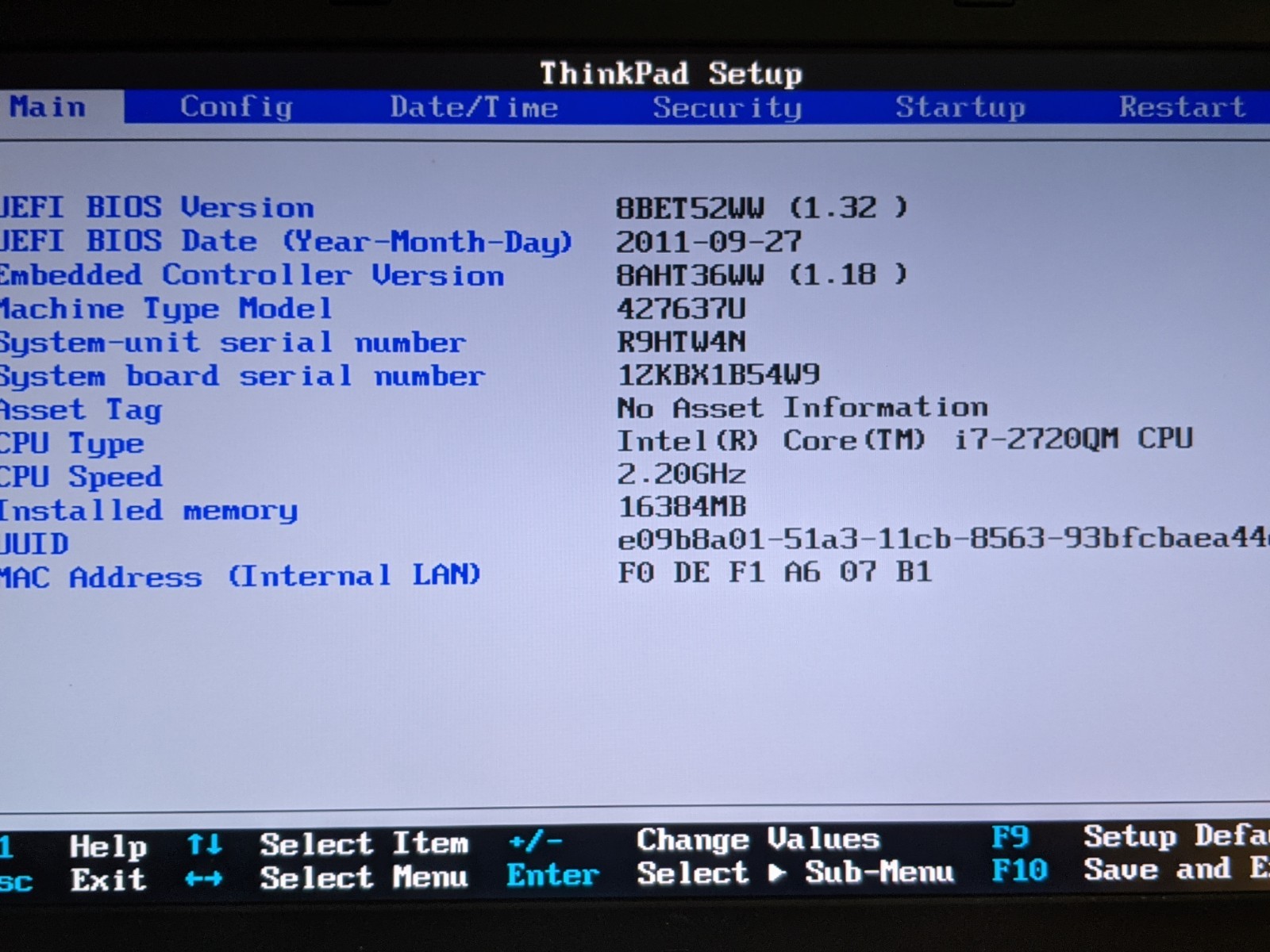Image resolution: width=1270 pixels, height=952 pixels.
Task: Click the CPU Speed label
Action: [x=80, y=477]
